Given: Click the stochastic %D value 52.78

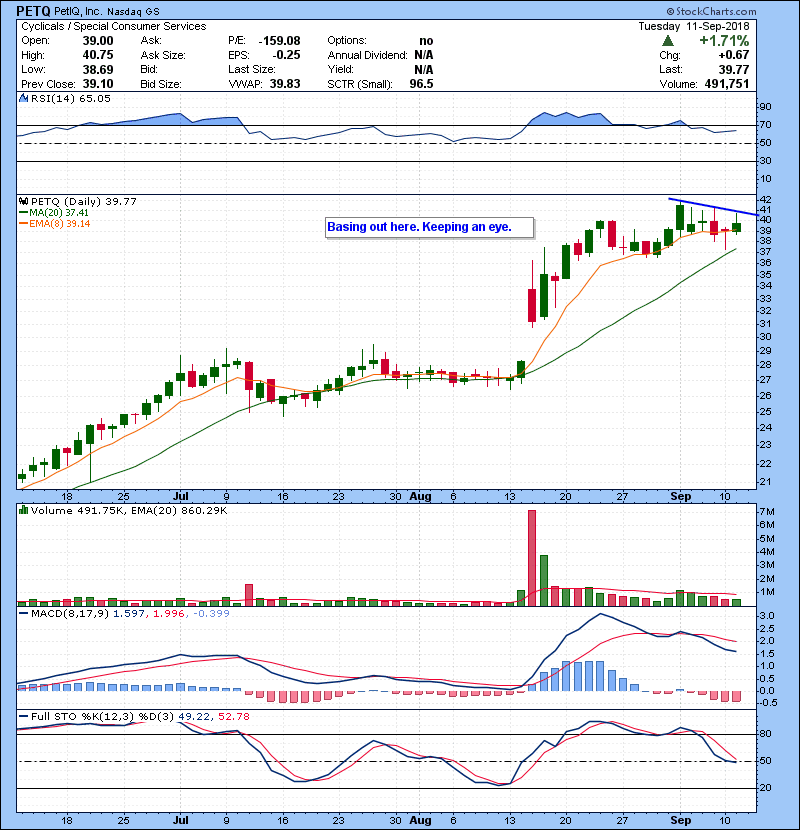Looking at the screenshot, I should point(233,717).
